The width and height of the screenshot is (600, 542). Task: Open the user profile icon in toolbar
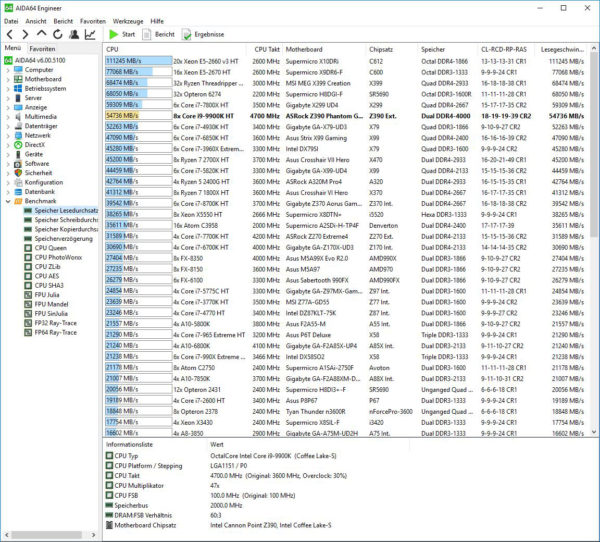(74, 34)
